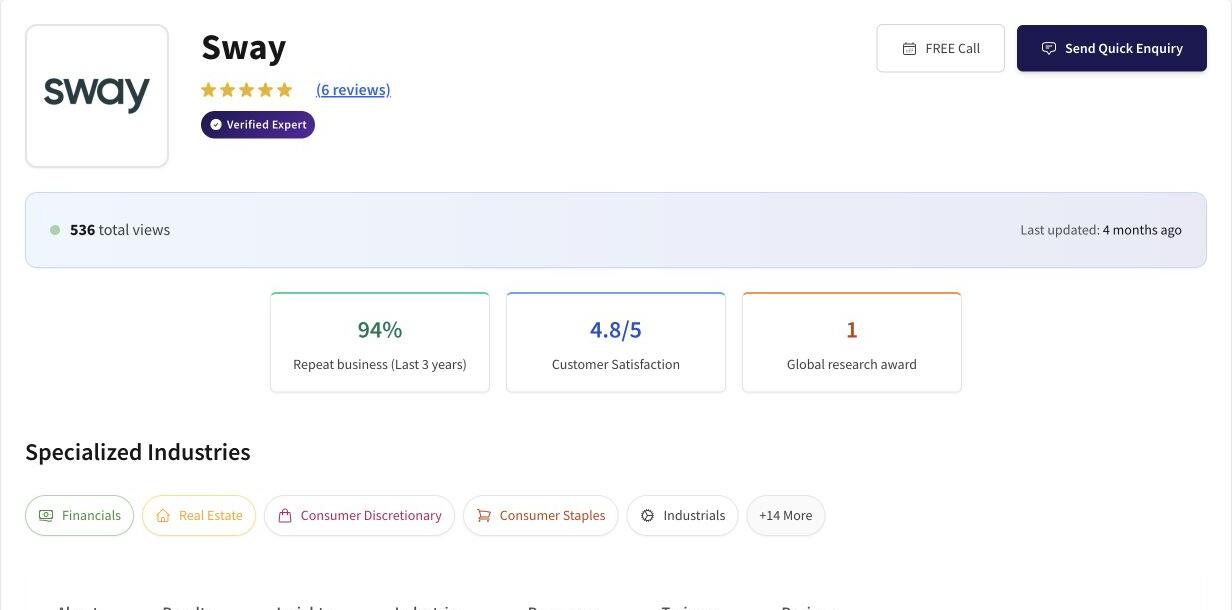Click the green status dot beside total views
This screenshot has width=1232, height=610.
(55, 230)
